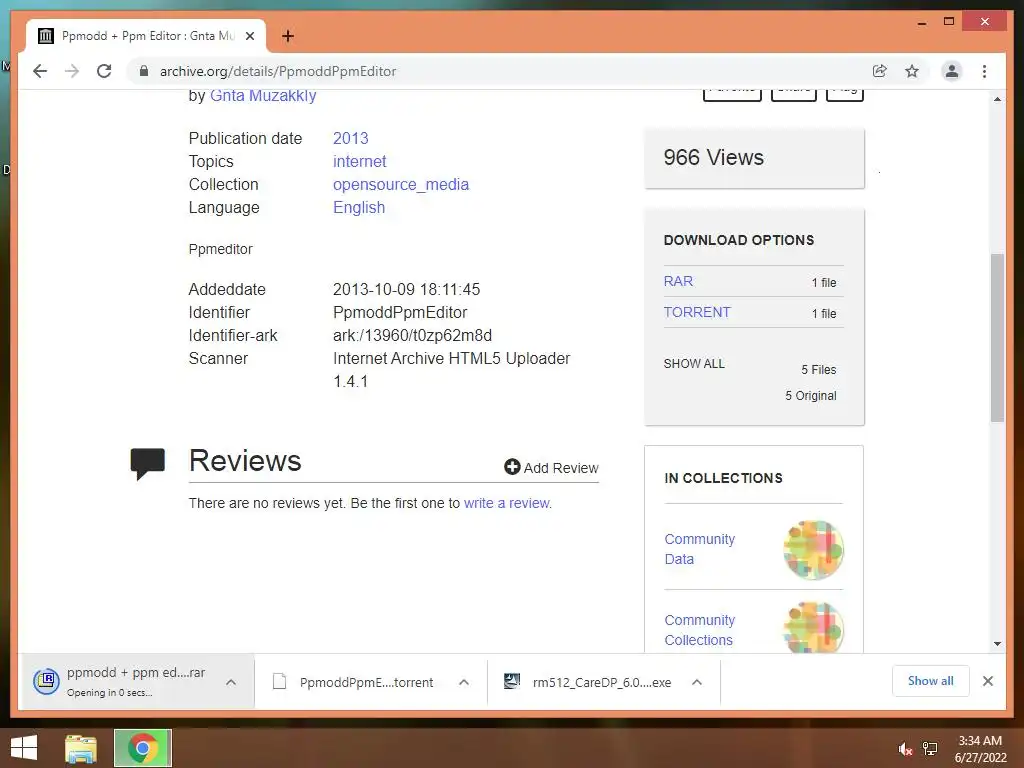This screenshot has width=1024, height=768.
Task: Click Show all downloads button
Action: point(931,681)
